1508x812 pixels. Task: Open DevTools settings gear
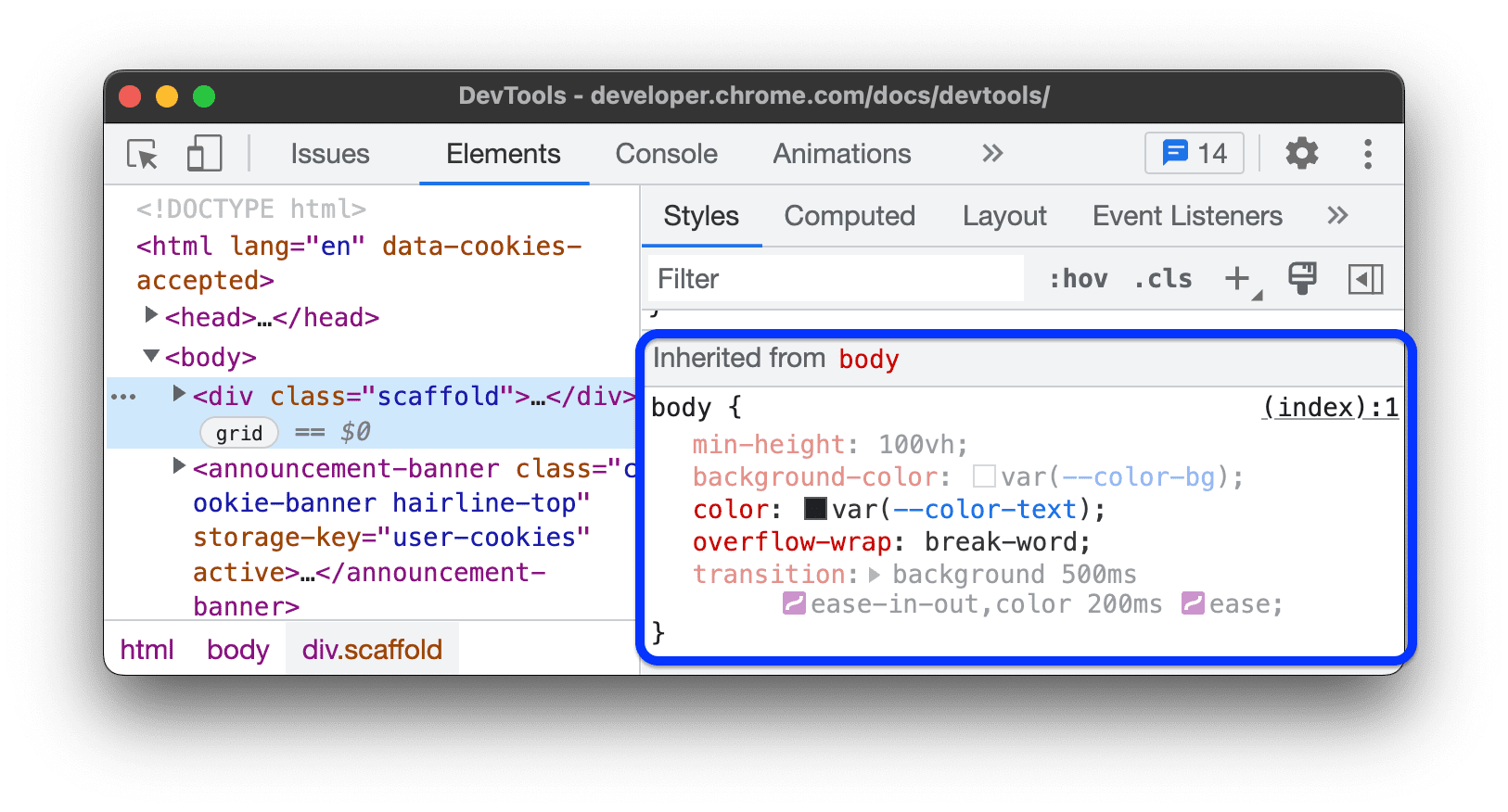click(1301, 154)
